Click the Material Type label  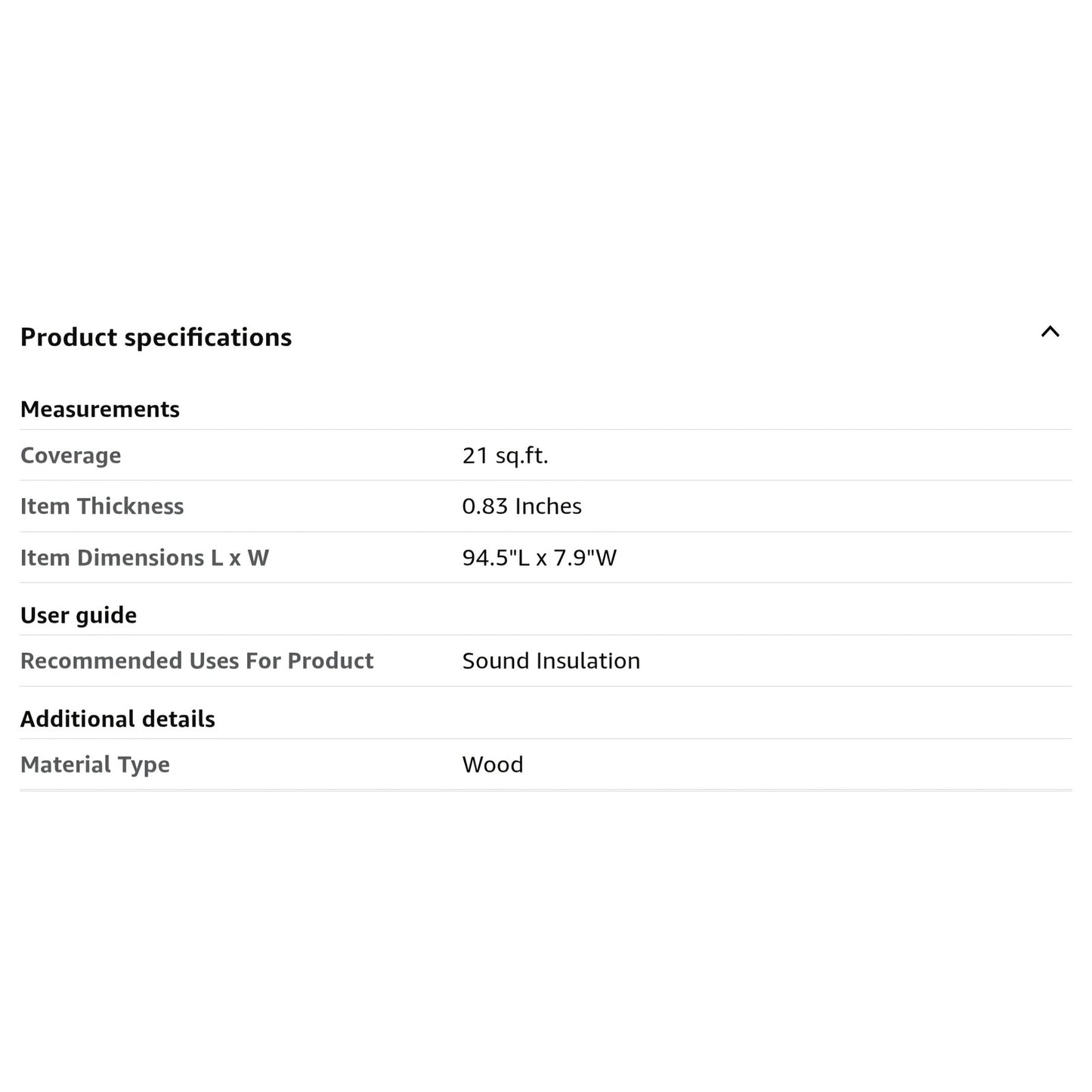pyautogui.click(x=94, y=765)
